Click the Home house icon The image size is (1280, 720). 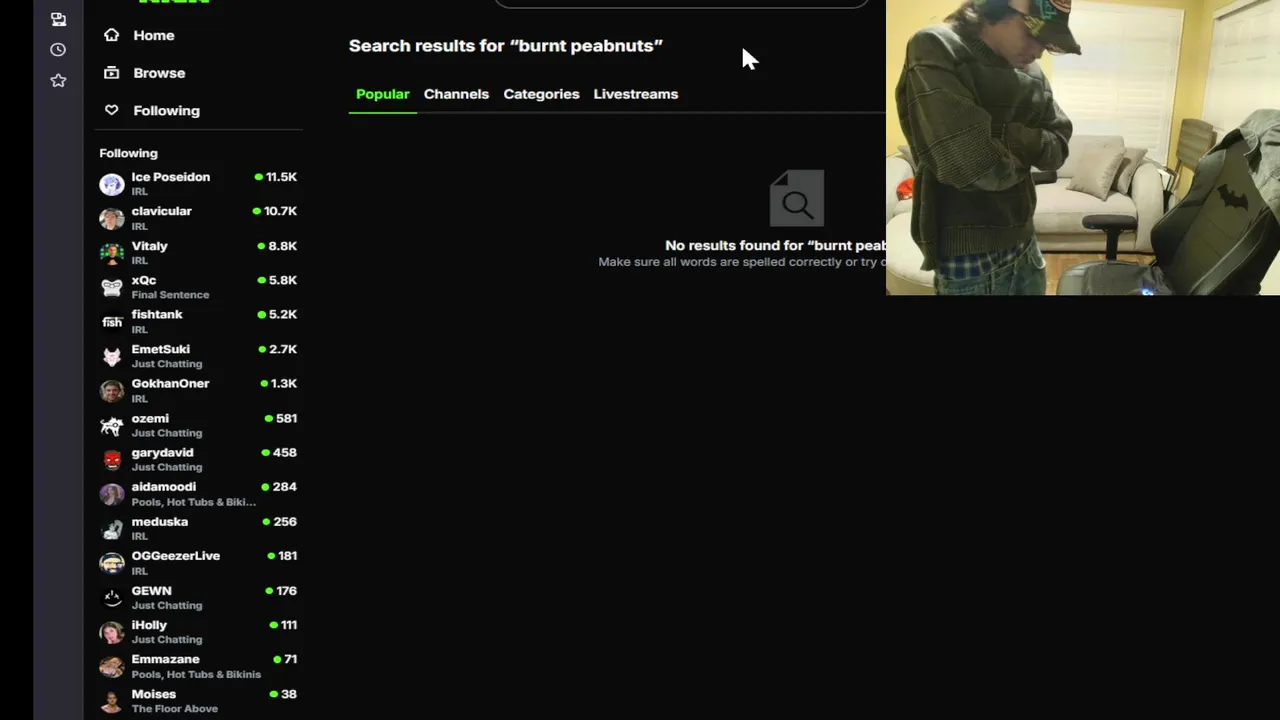[x=112, y=35]
